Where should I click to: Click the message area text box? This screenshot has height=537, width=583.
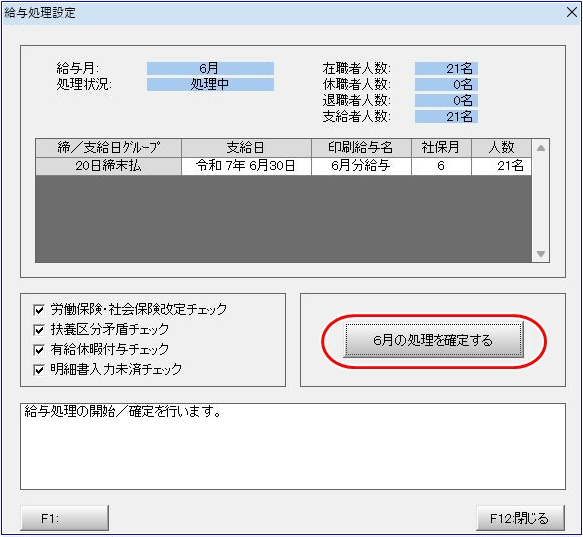[x=293, y=446]
